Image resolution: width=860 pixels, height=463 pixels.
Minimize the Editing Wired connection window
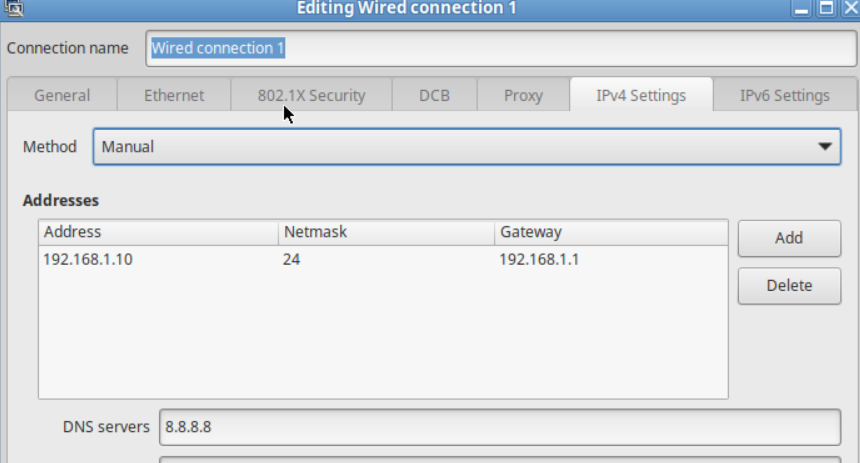coord(803,8)
